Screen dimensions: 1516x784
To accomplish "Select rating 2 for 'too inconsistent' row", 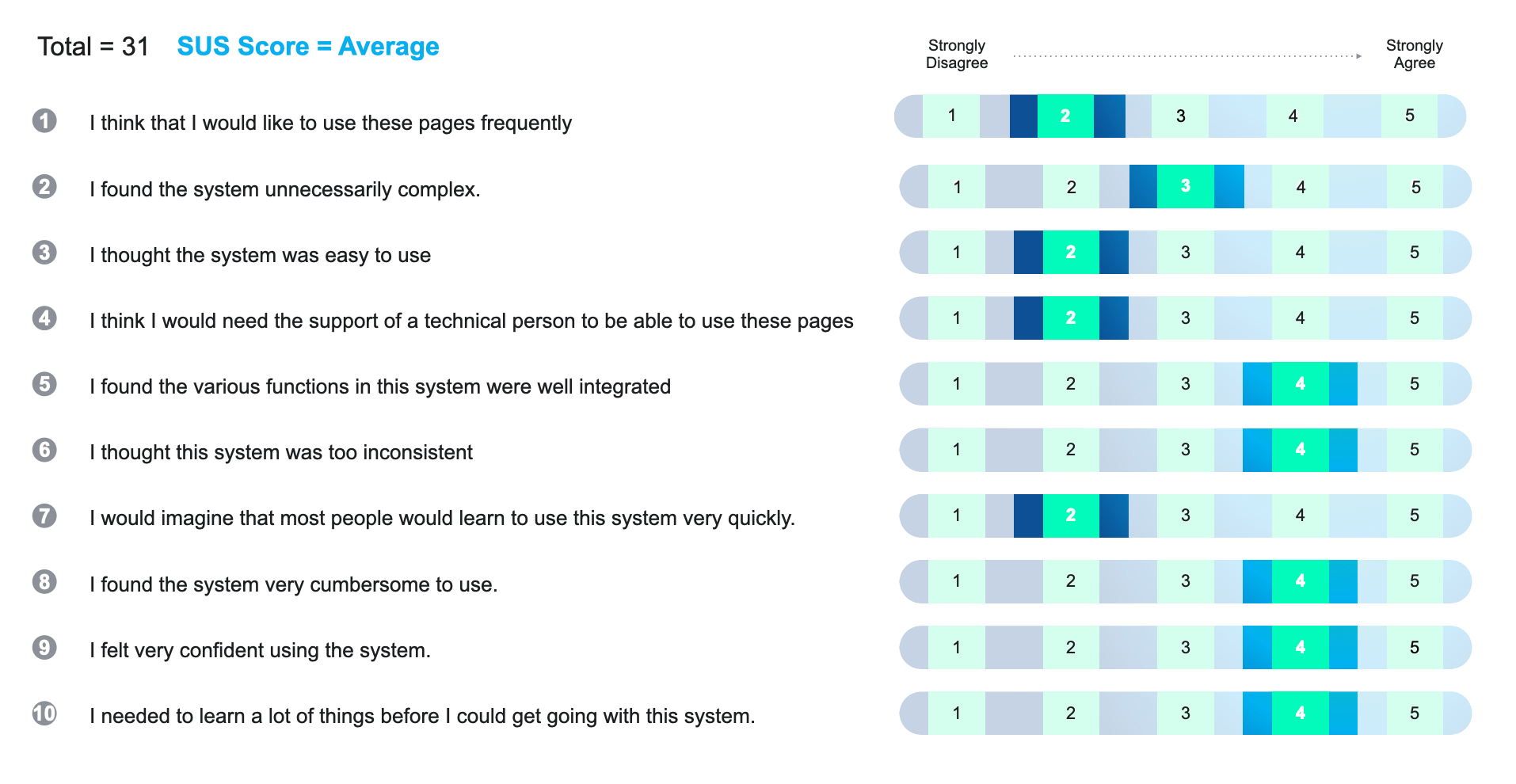I will click(1071, 450).
